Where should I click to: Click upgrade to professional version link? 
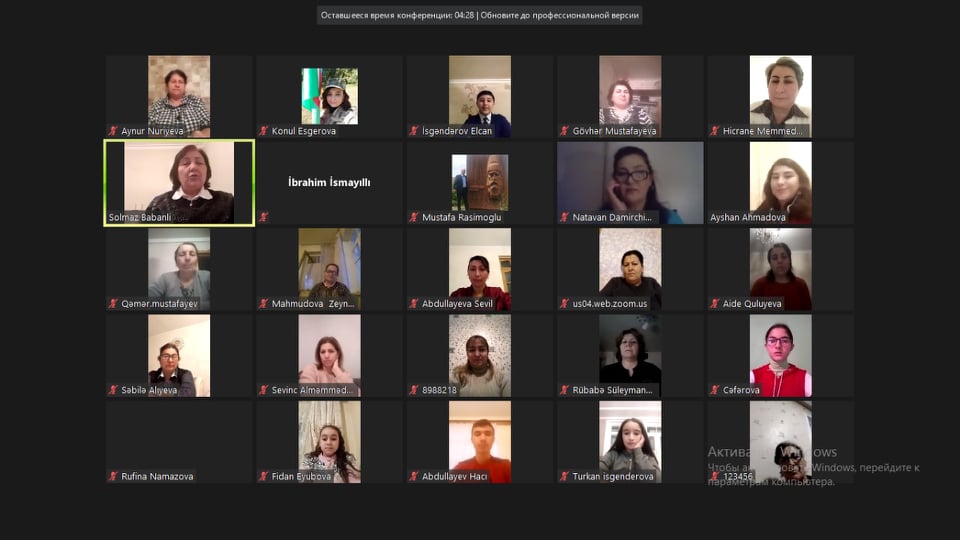pos(560,16)
